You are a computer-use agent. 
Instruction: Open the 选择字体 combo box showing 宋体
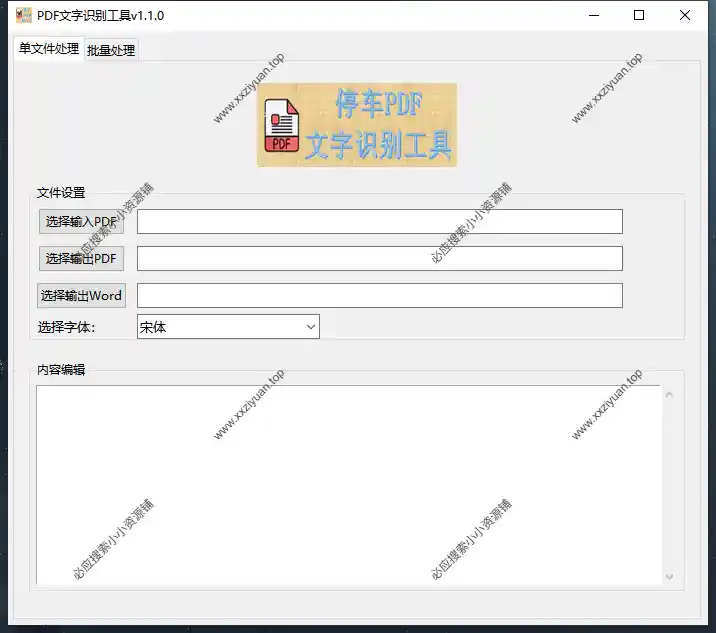coord(220,327)
